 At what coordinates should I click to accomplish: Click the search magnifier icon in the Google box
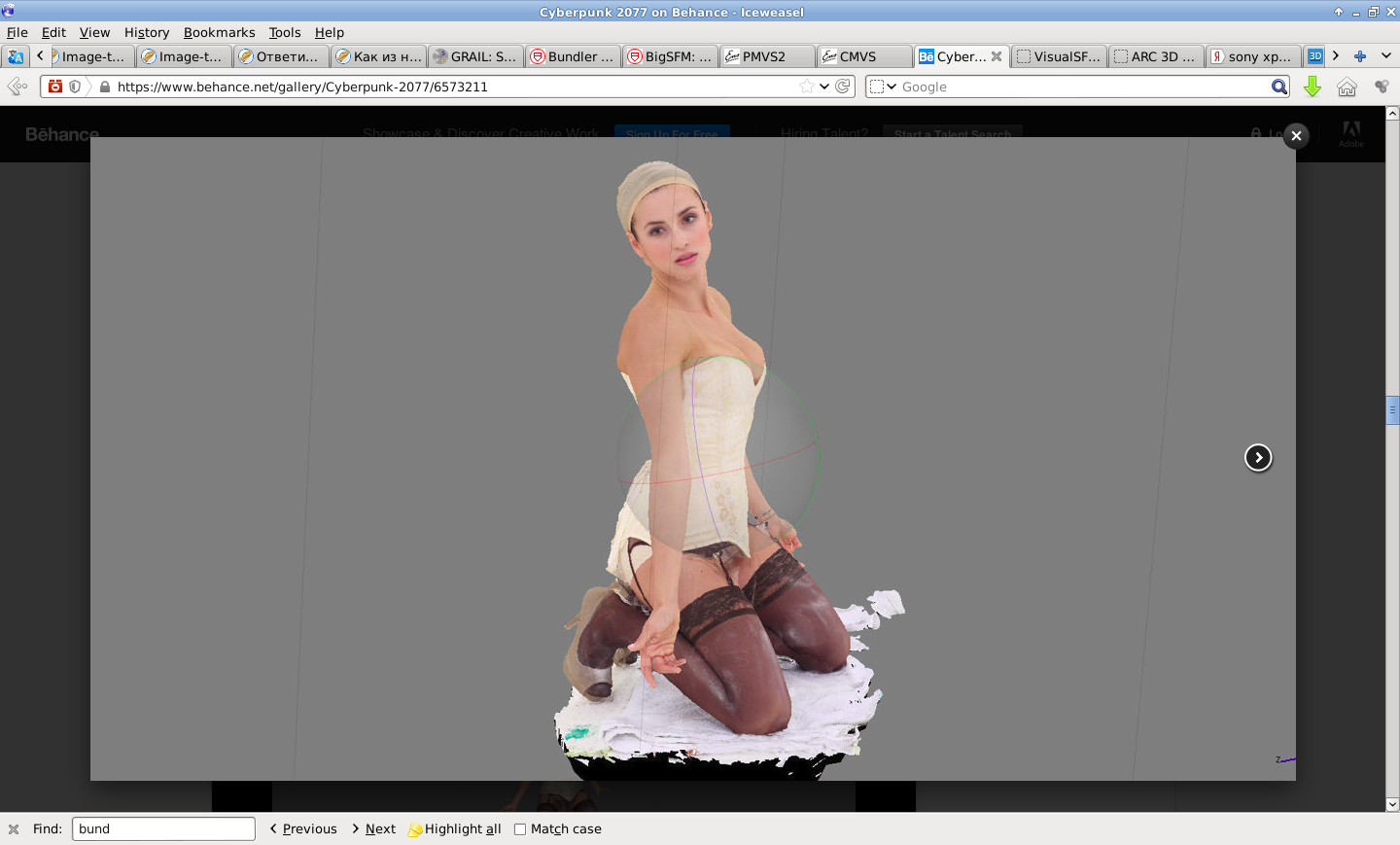pyautogui.click(x=1279, y=87)
